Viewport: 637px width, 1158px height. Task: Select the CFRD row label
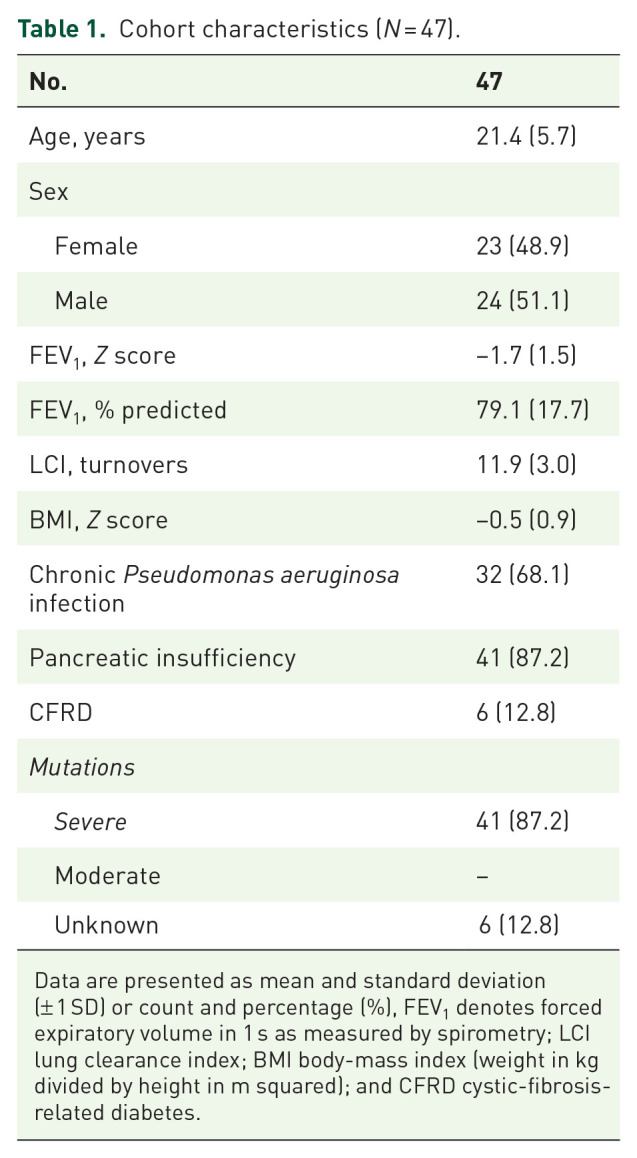(x=56, y=712)
